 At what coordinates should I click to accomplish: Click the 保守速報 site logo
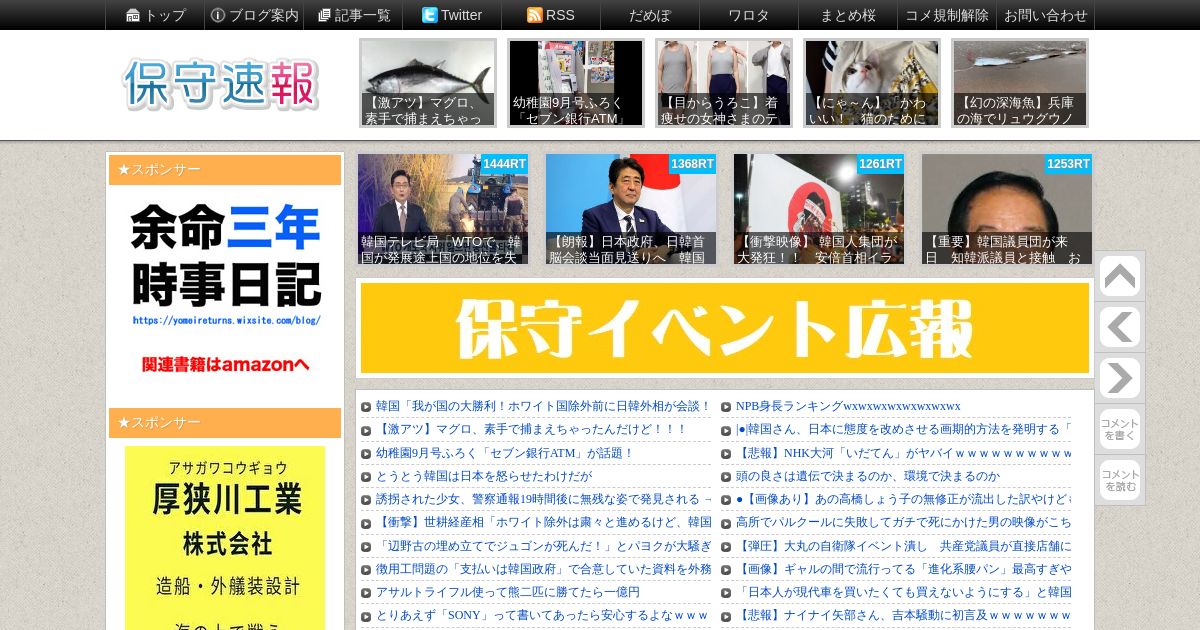pyautogui.click(x=221, y=84)
